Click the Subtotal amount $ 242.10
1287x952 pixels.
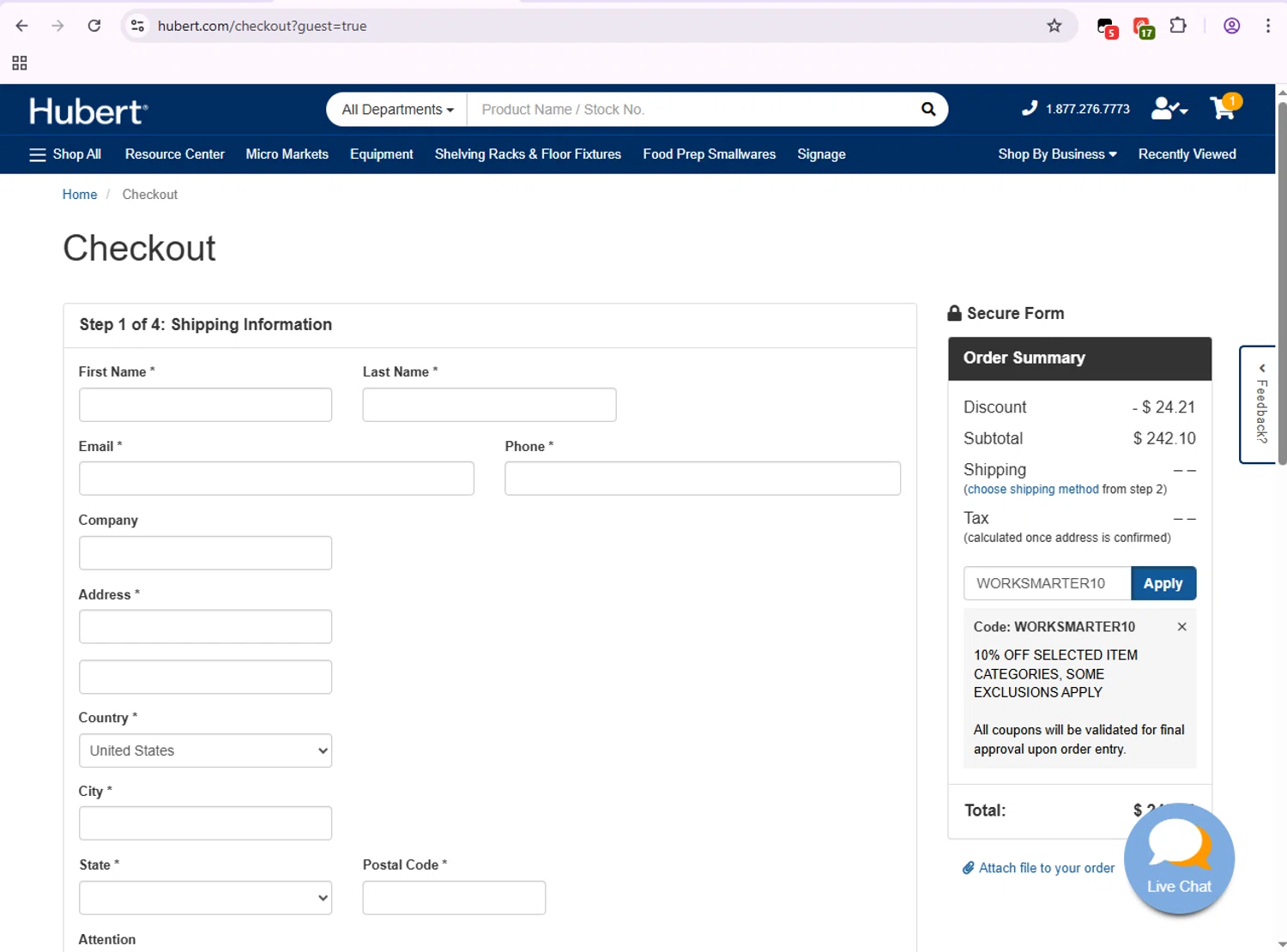click(x=1164, y=438)
